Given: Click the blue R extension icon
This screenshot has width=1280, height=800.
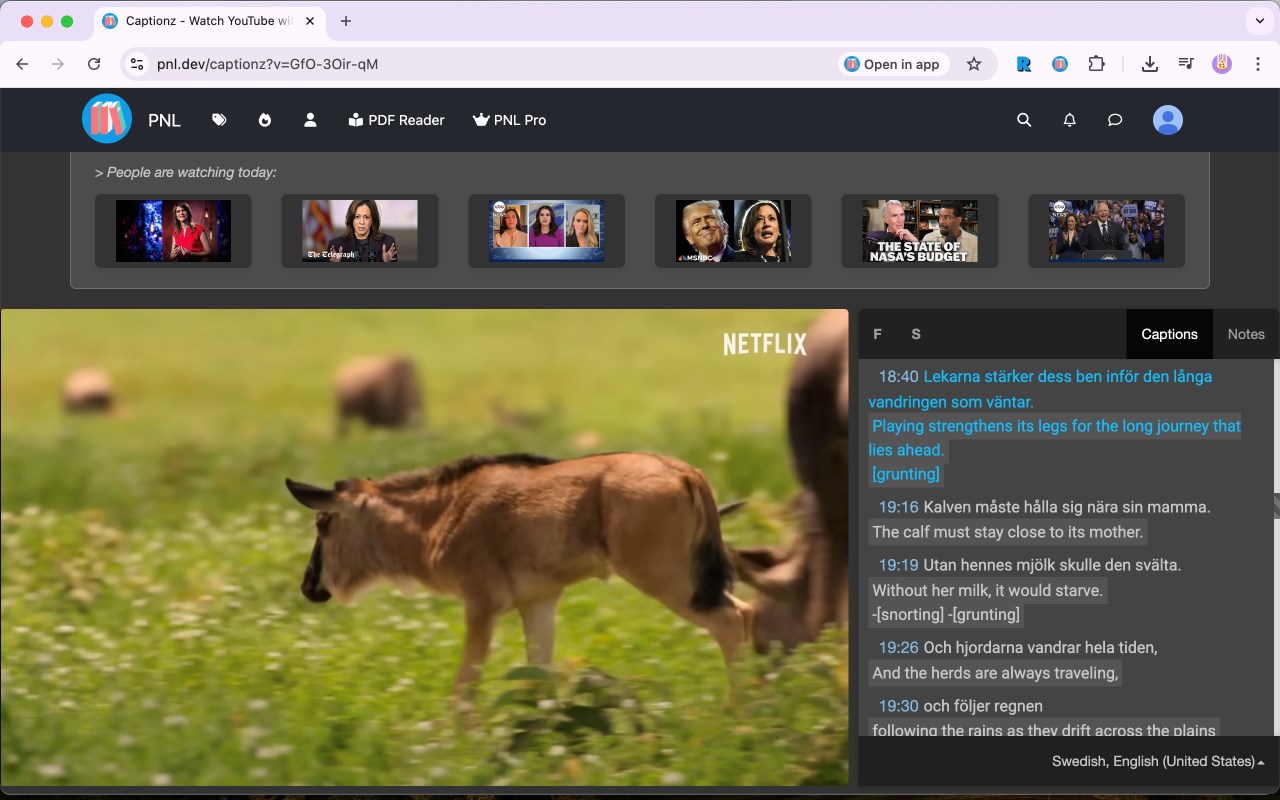Looking at the screenshot, I should pos(1024,64).
